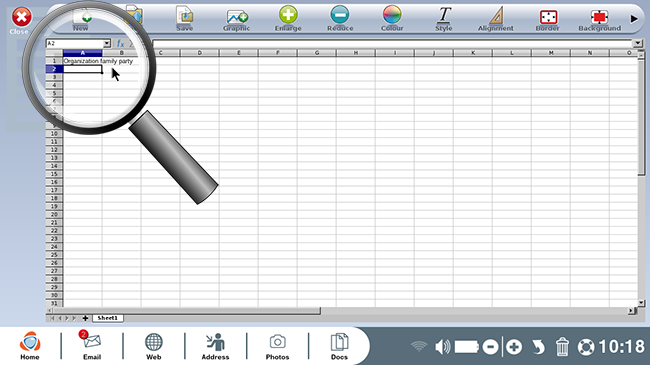Open the Graphic chart tool
This screenshot has width=650, height=365.
click(x=236, y=18)
